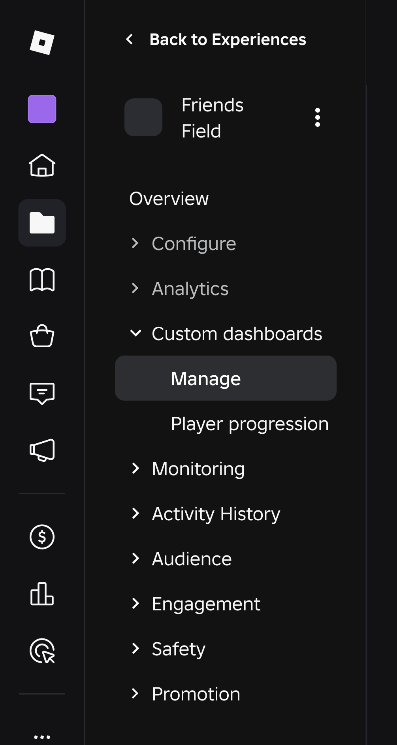Open the Player progression dashboard
The image size is (397, 745).
pos(249,424)
